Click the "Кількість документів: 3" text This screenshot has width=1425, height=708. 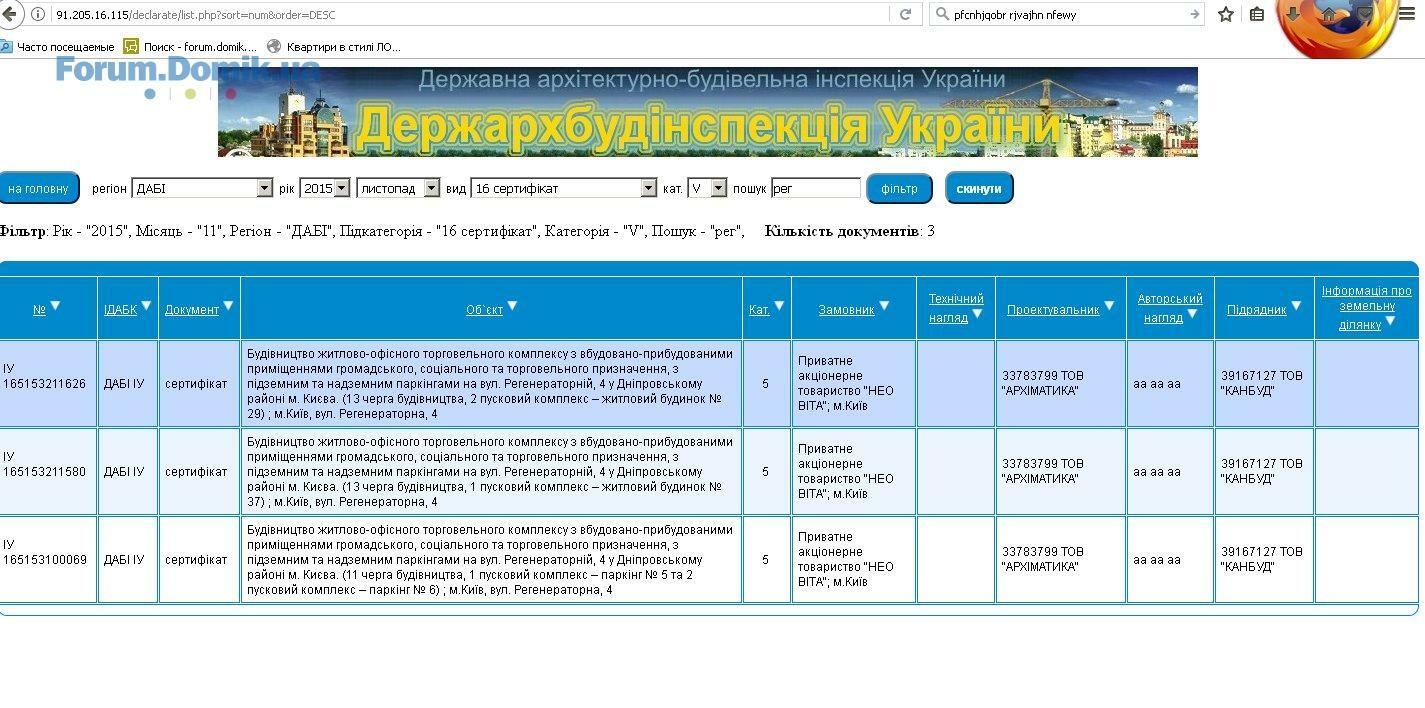(x=850, y=231)
